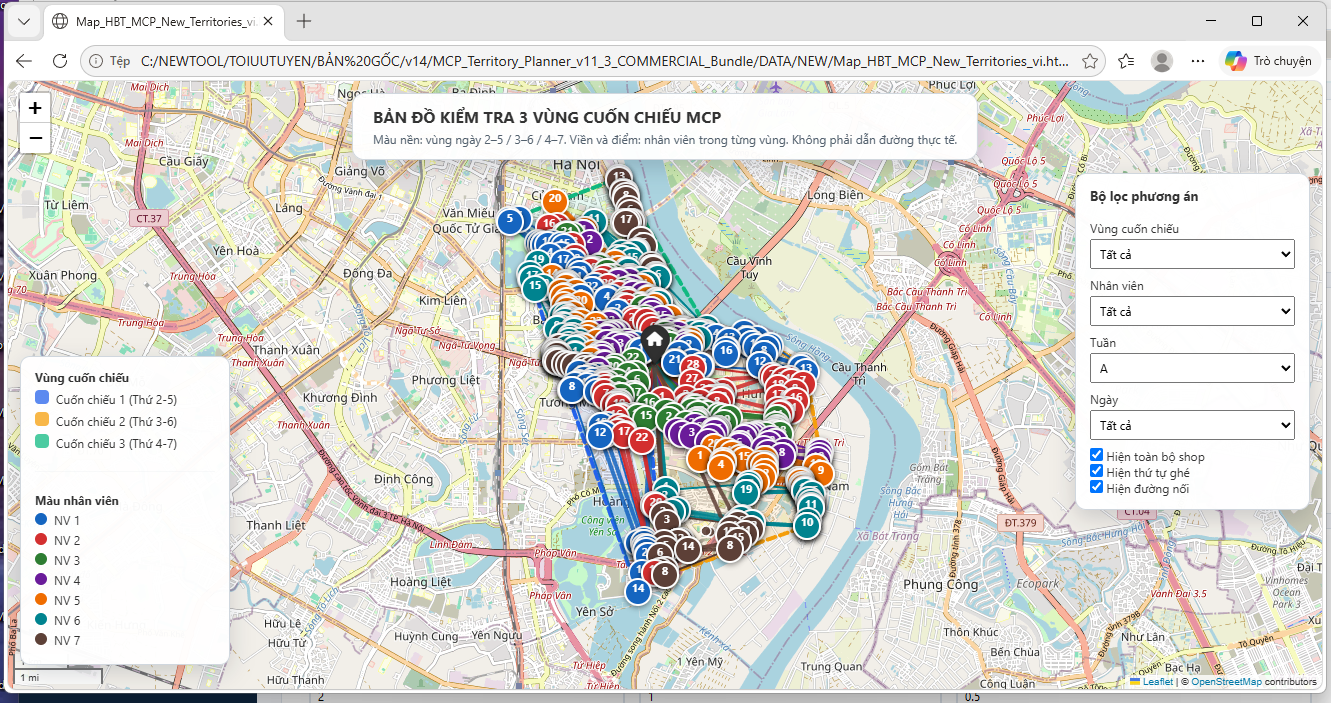This screenshot has height=703, width=1331.
Task: Select the red marker numbered 22
Action: pos(642,438)
